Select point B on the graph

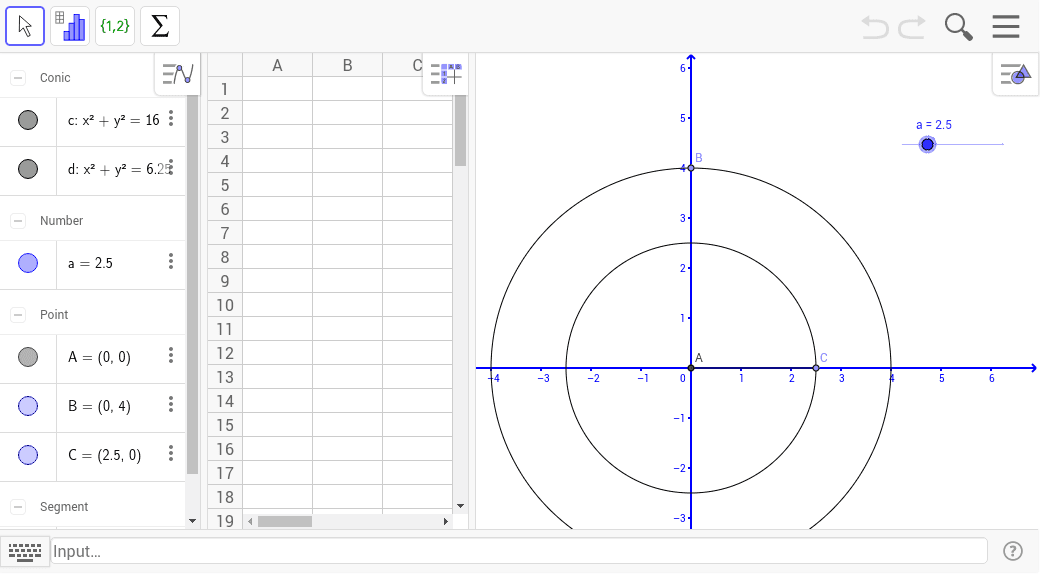691,168
